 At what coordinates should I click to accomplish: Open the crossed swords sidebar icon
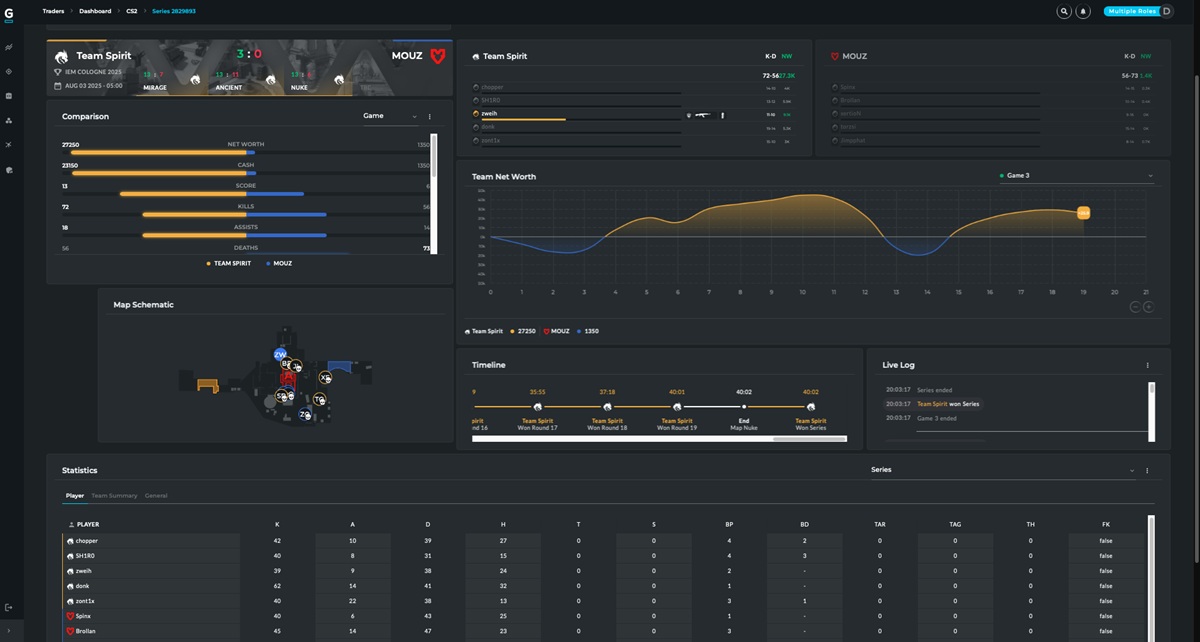pyautogui.click(x=9, y=146)
